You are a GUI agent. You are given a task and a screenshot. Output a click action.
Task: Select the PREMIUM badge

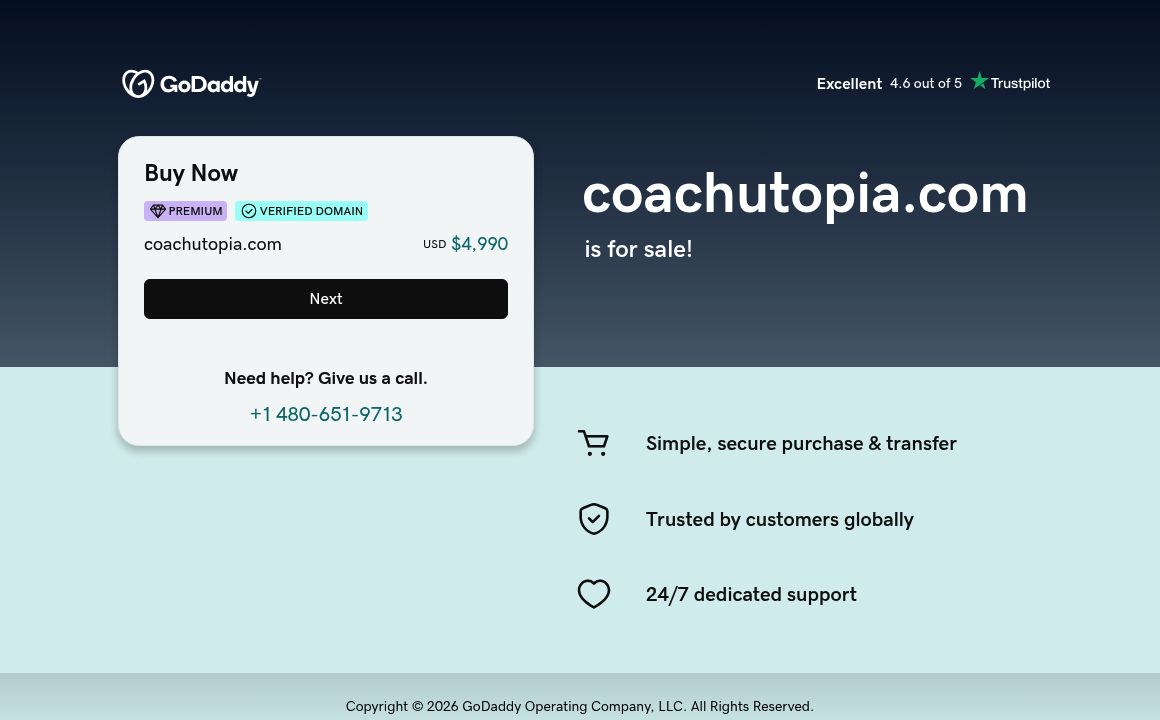(x=185, y=211)
